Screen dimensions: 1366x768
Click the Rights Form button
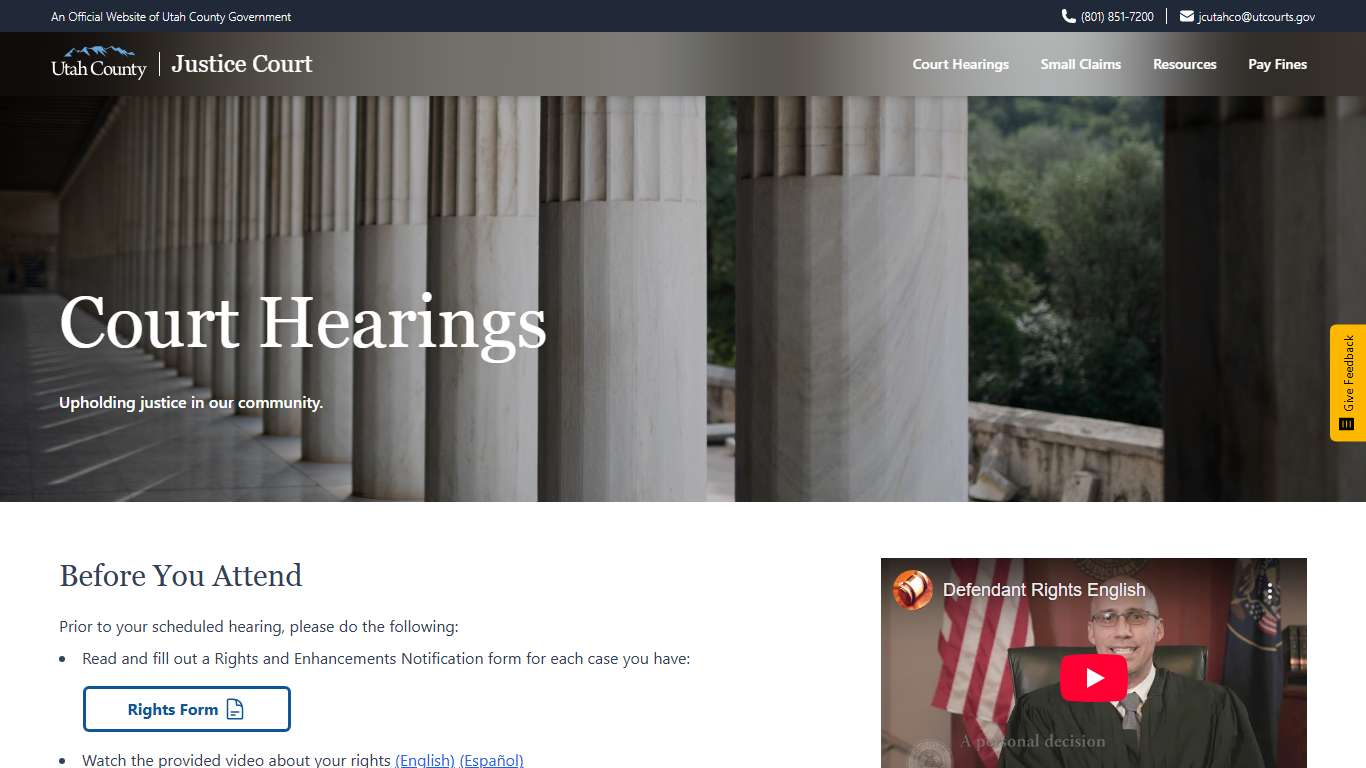point(187,709)
